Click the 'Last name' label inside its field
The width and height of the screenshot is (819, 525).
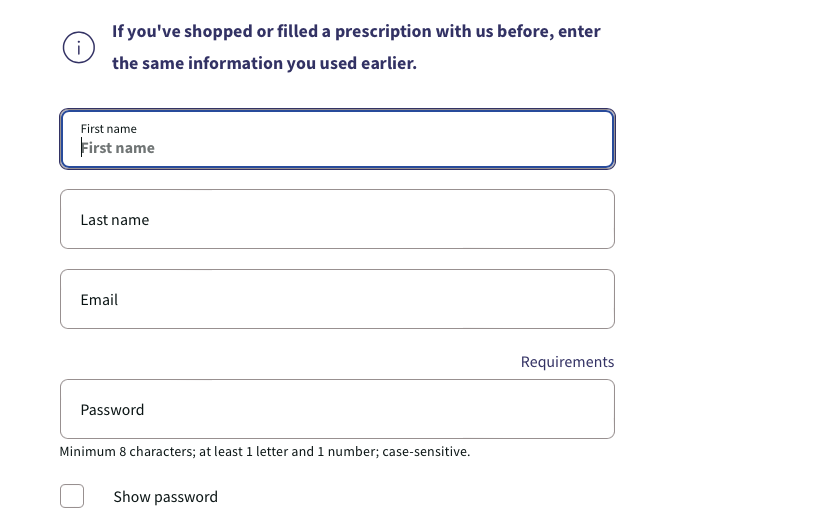115,220
